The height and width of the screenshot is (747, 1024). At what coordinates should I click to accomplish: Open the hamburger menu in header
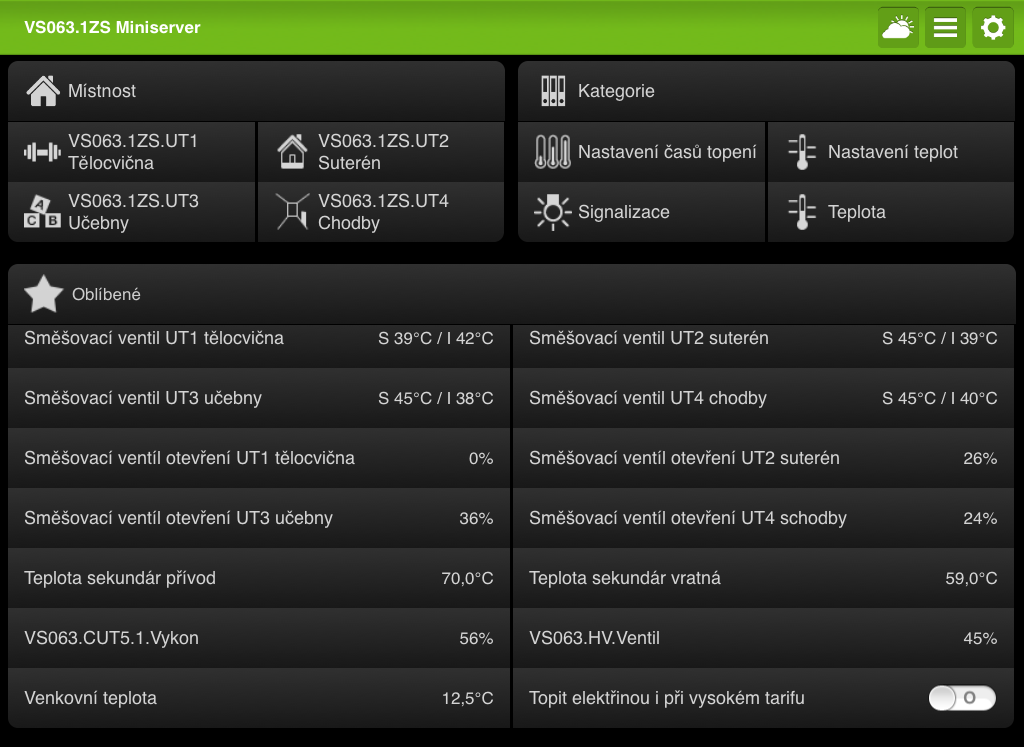pos(945,28)
